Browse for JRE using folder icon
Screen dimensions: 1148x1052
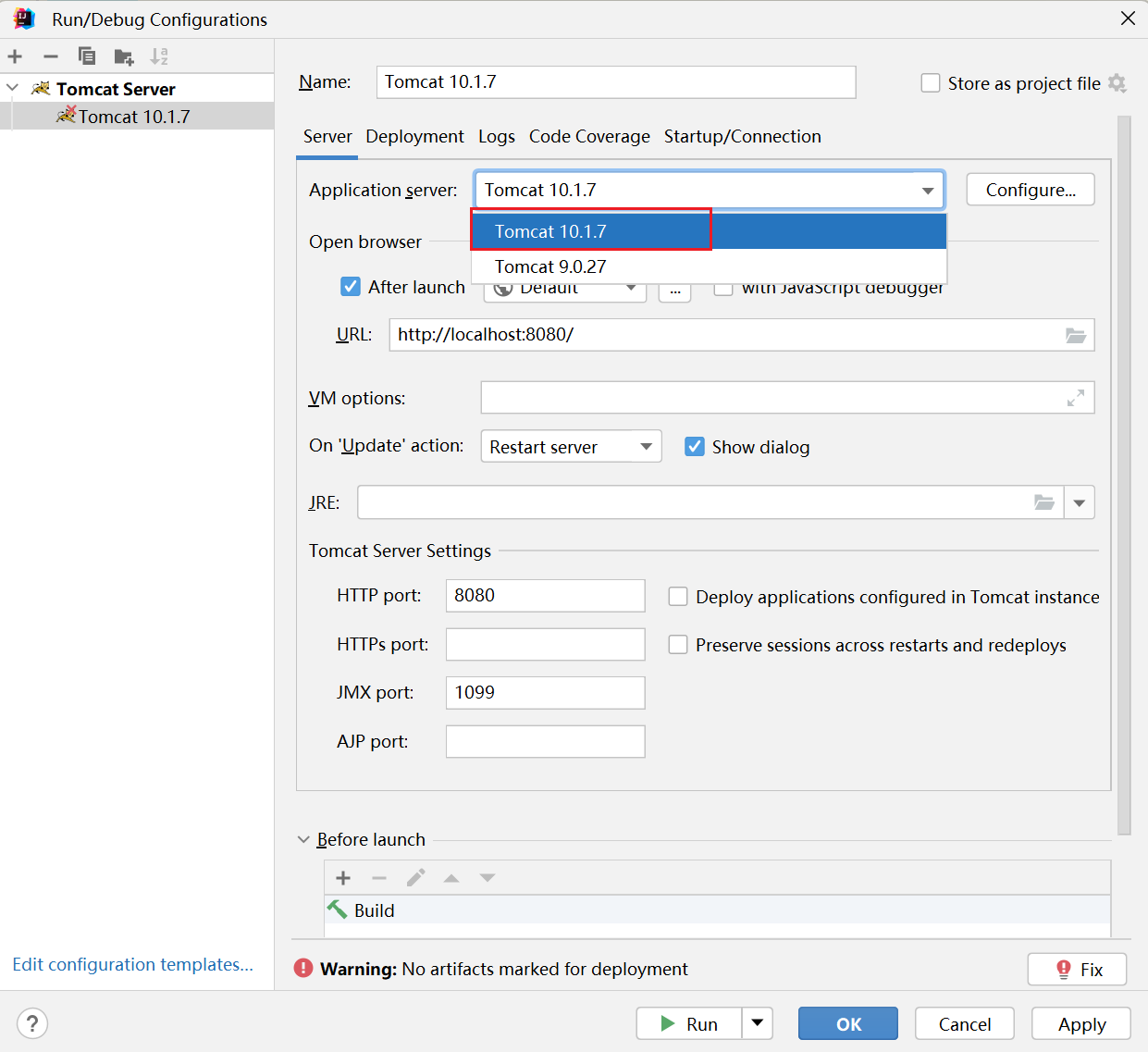point(1044,502)
